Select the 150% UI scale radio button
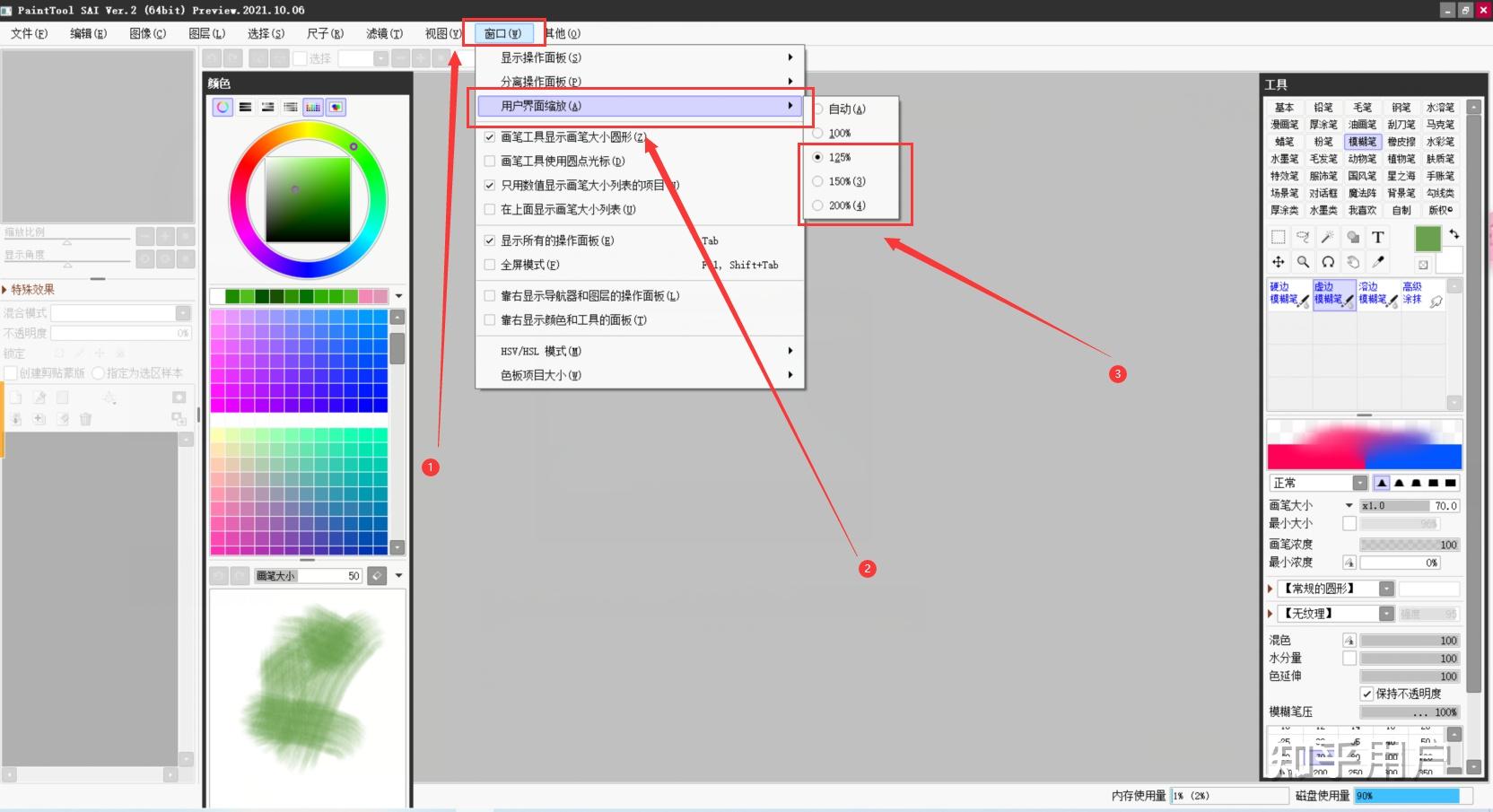This screenshot has width=1493, height=812. pyautogui.click(x=817, y=180)
